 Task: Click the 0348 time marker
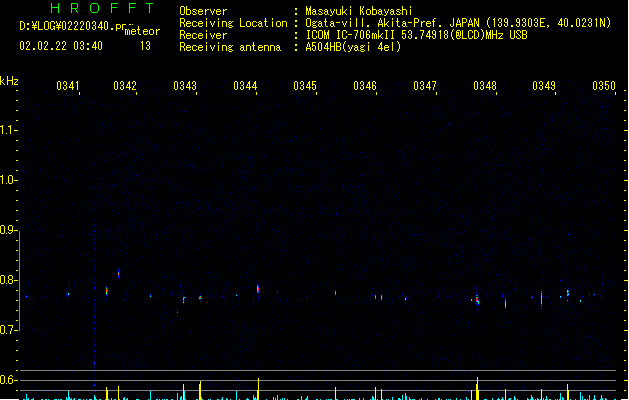485,86
